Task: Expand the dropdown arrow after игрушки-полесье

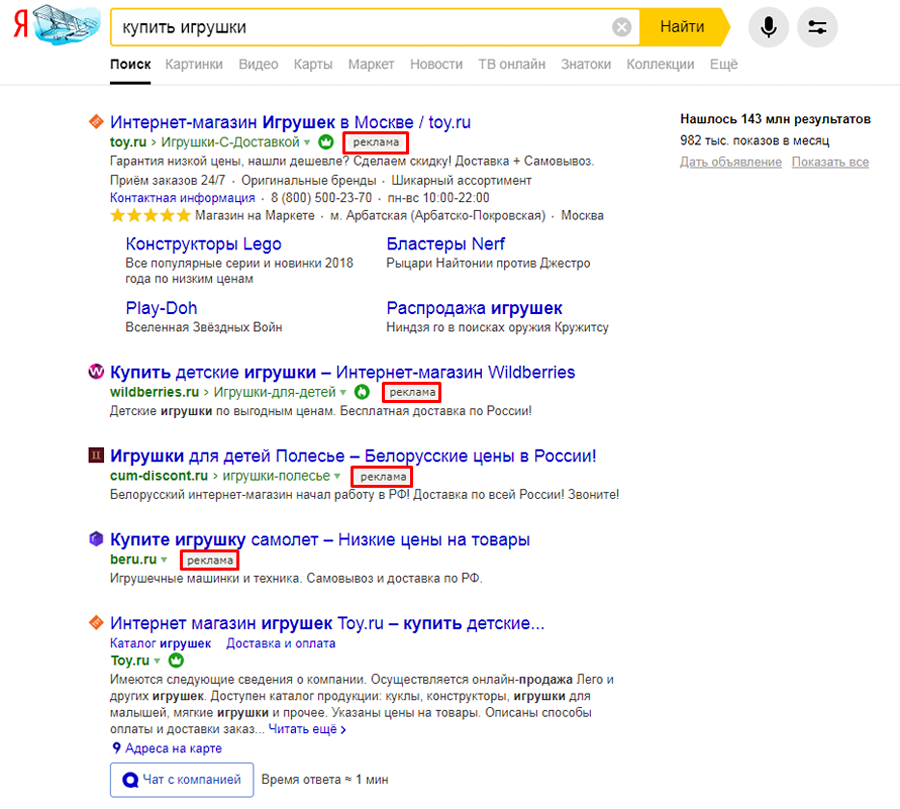Action: pos(337,477)
